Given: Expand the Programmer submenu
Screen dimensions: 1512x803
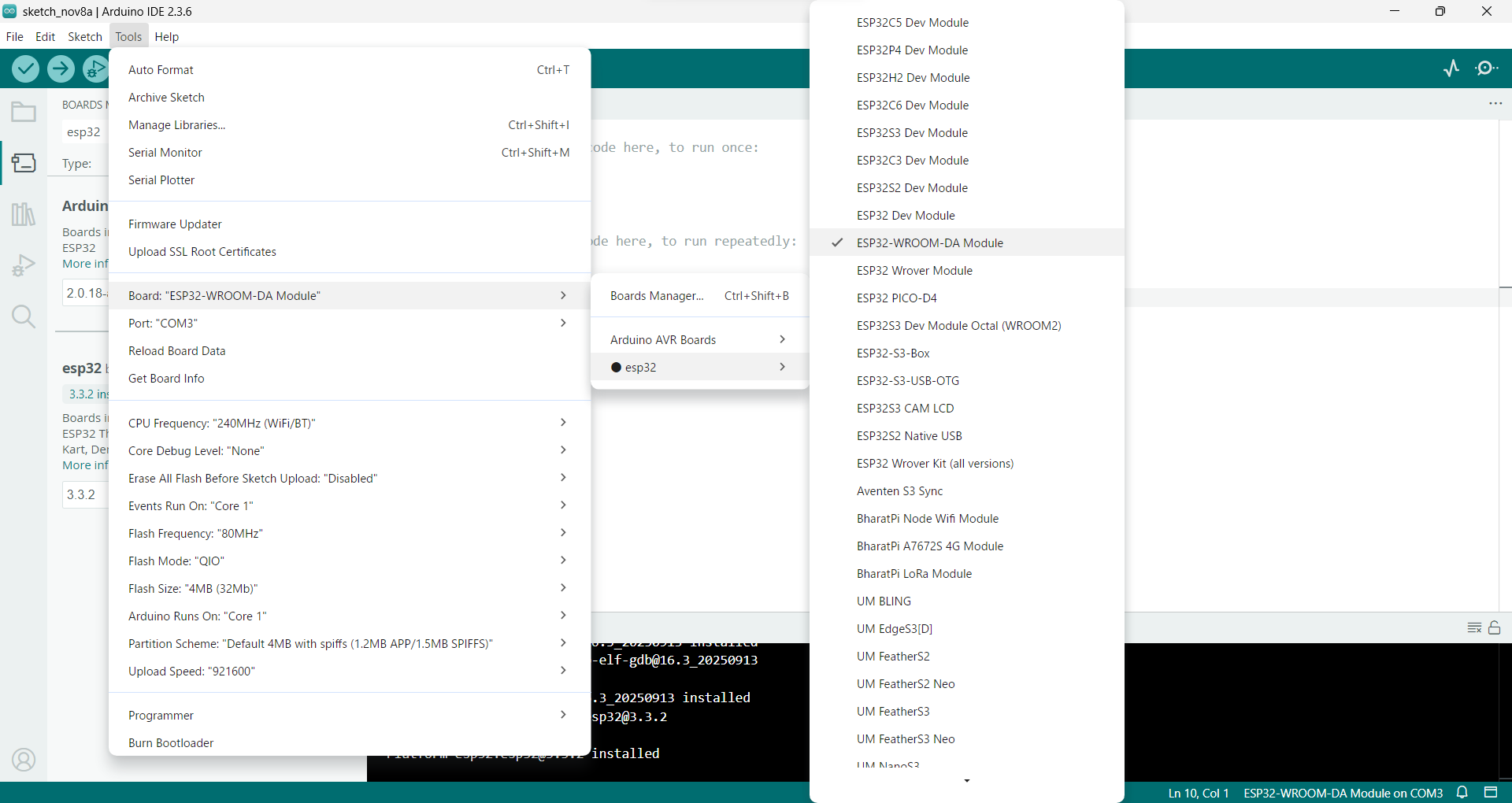Looking at the screenshot, I should [350, 715].
